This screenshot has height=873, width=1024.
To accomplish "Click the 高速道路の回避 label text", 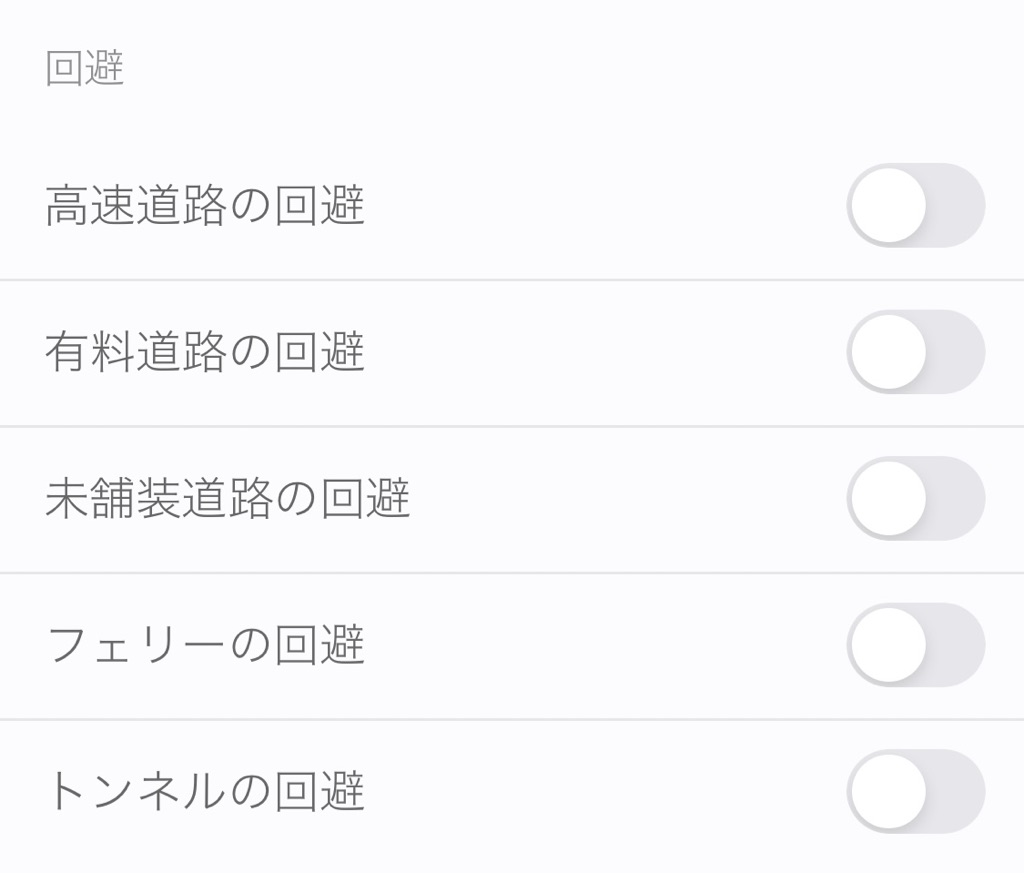I will pos(204,205).
